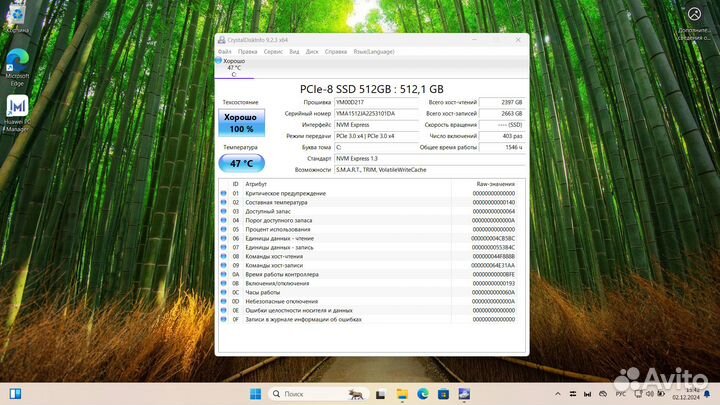Click the serial number field
This screenshot has width=720, height=405.
point(376,113)
